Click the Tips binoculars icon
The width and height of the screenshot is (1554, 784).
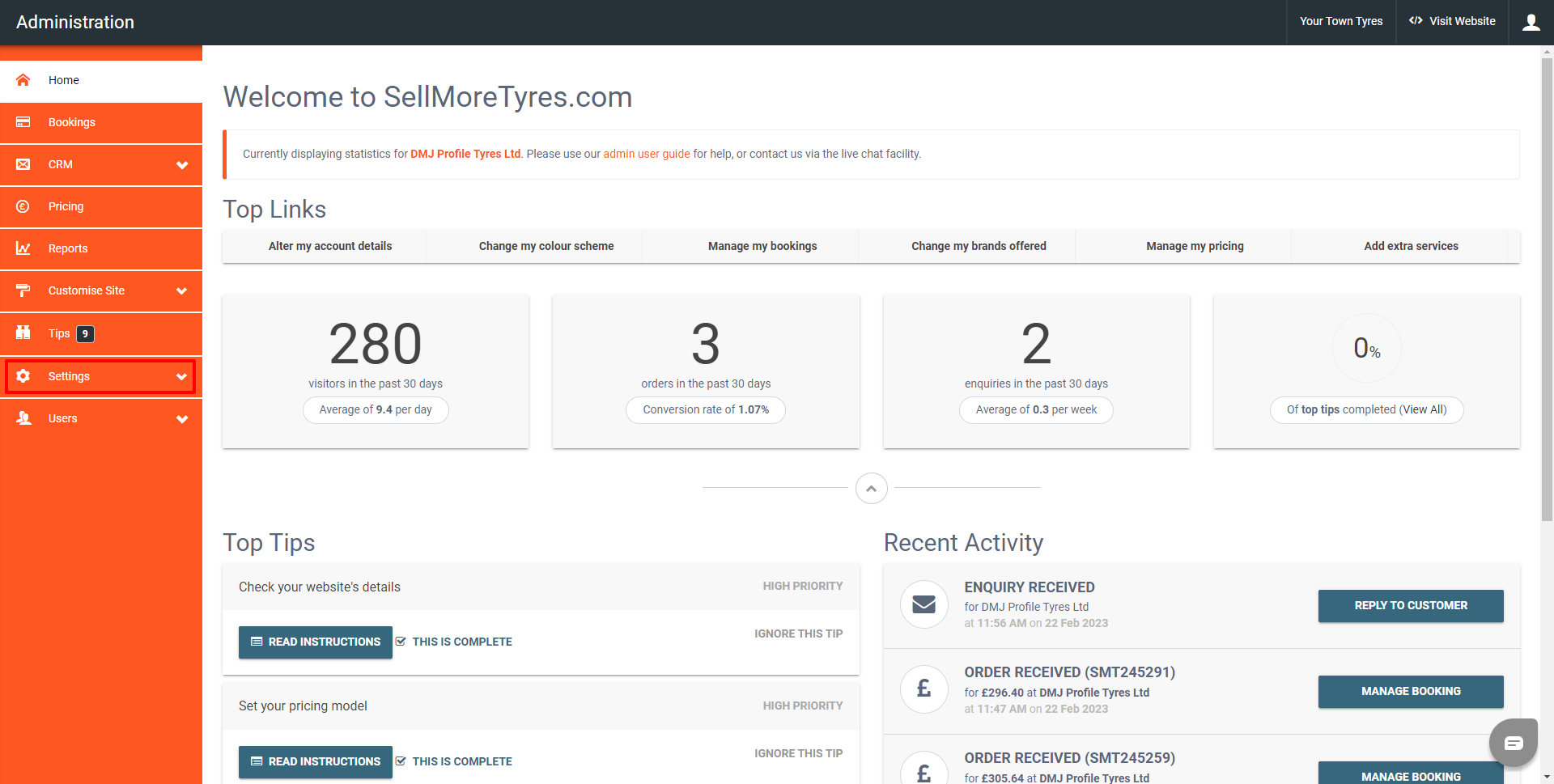tap(23, 333)
